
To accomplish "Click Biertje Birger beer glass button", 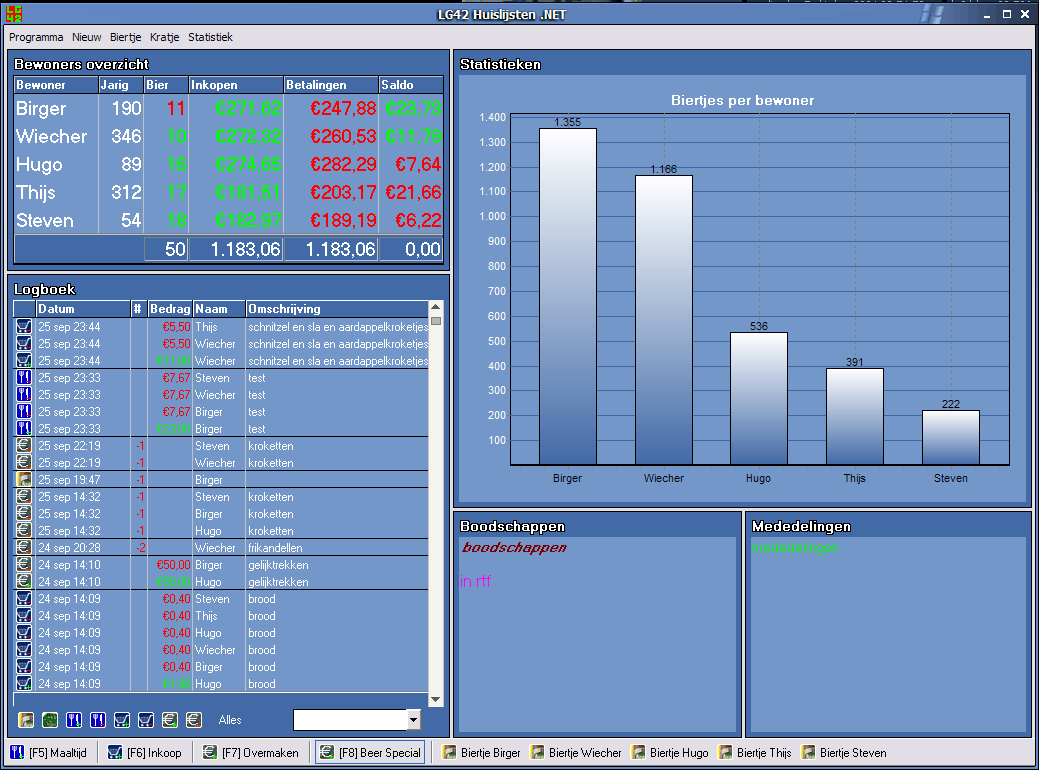I will click(482, 753).
